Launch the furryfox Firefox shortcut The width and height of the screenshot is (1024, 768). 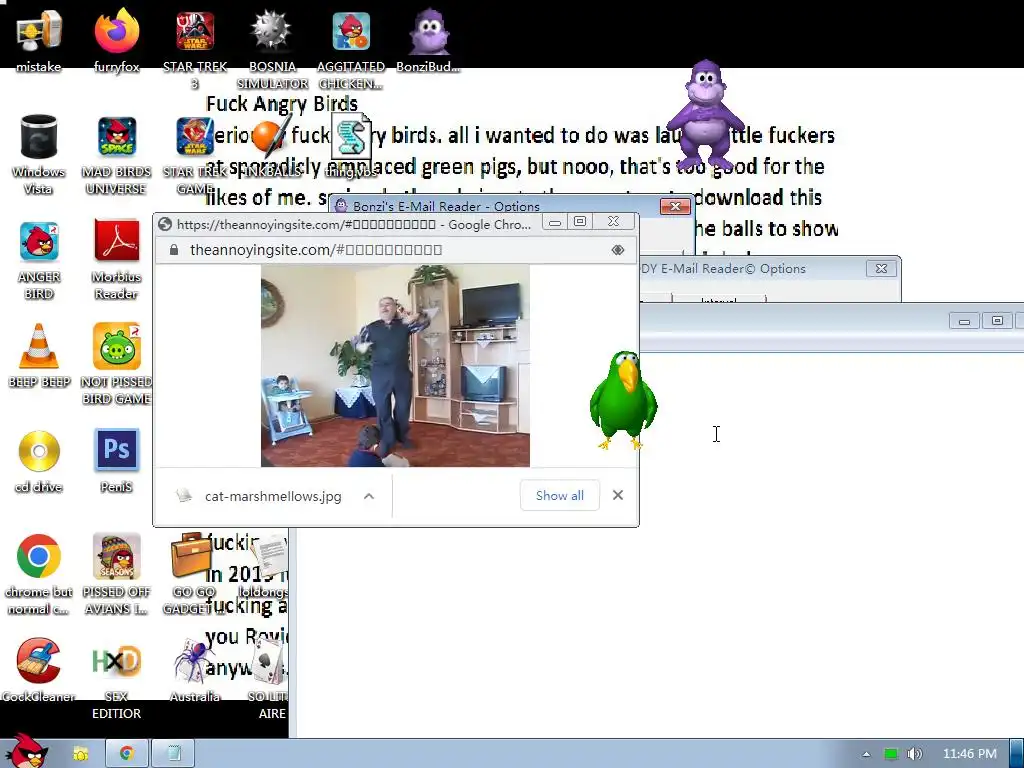(x=116, y=31)
